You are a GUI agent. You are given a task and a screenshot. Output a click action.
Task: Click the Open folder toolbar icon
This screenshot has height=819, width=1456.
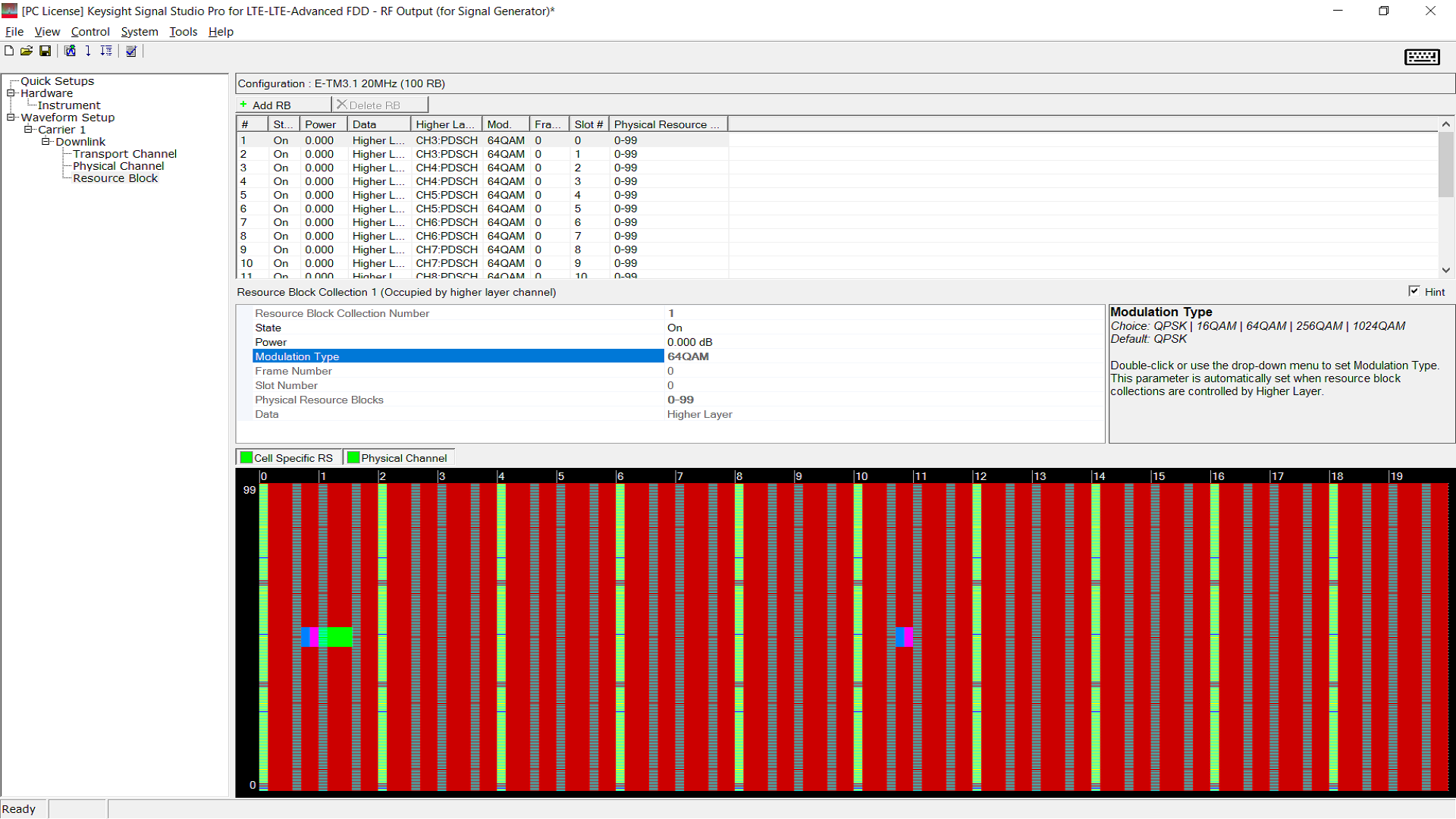[x=27, y=51]
